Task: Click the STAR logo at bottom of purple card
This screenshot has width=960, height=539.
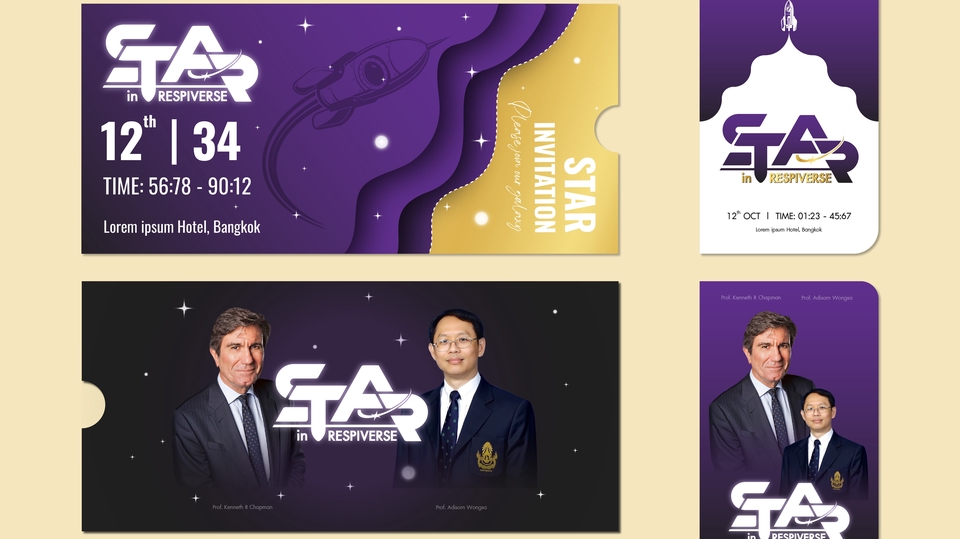Action: pyautogui.click(x=789, y=510)
